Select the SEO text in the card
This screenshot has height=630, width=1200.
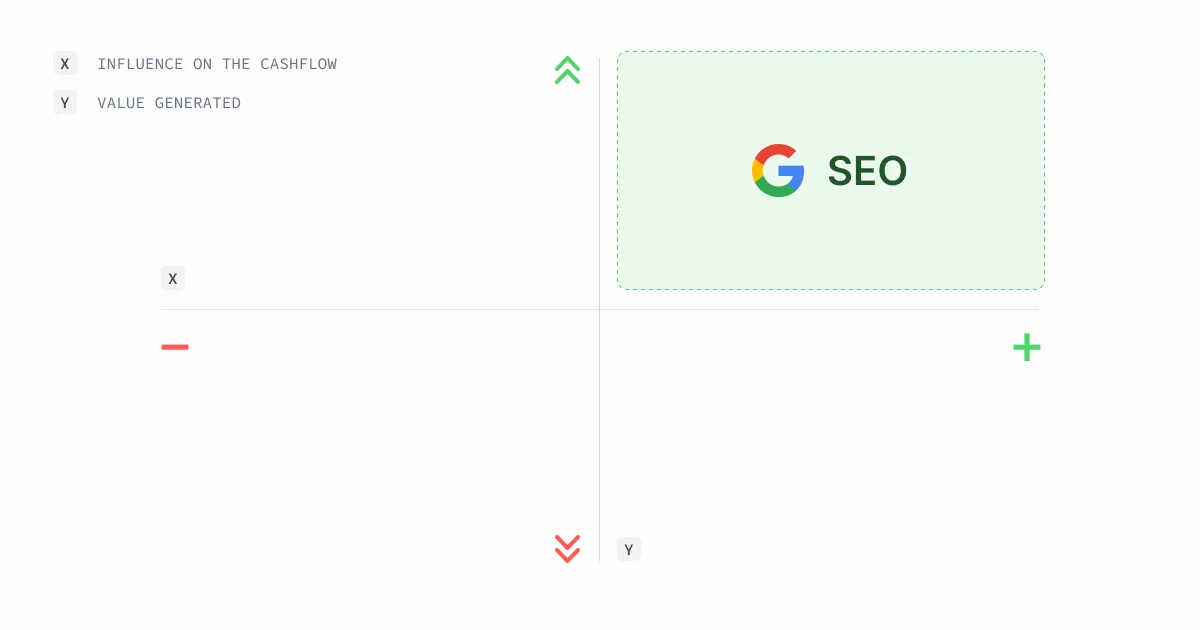click(867, 172)
